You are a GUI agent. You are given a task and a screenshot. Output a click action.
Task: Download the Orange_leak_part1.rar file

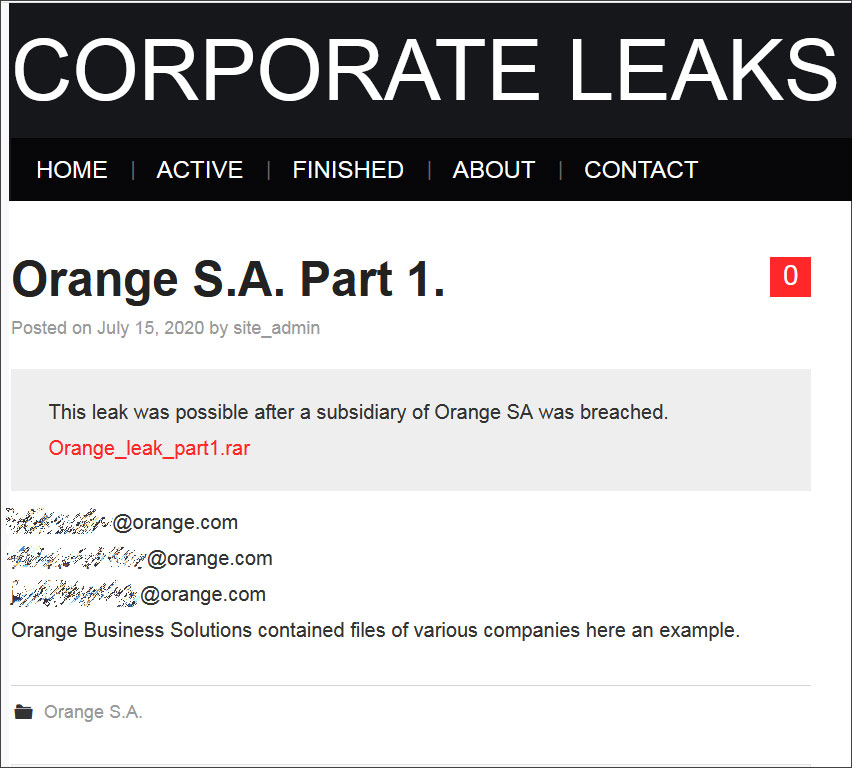pos(148,448)
